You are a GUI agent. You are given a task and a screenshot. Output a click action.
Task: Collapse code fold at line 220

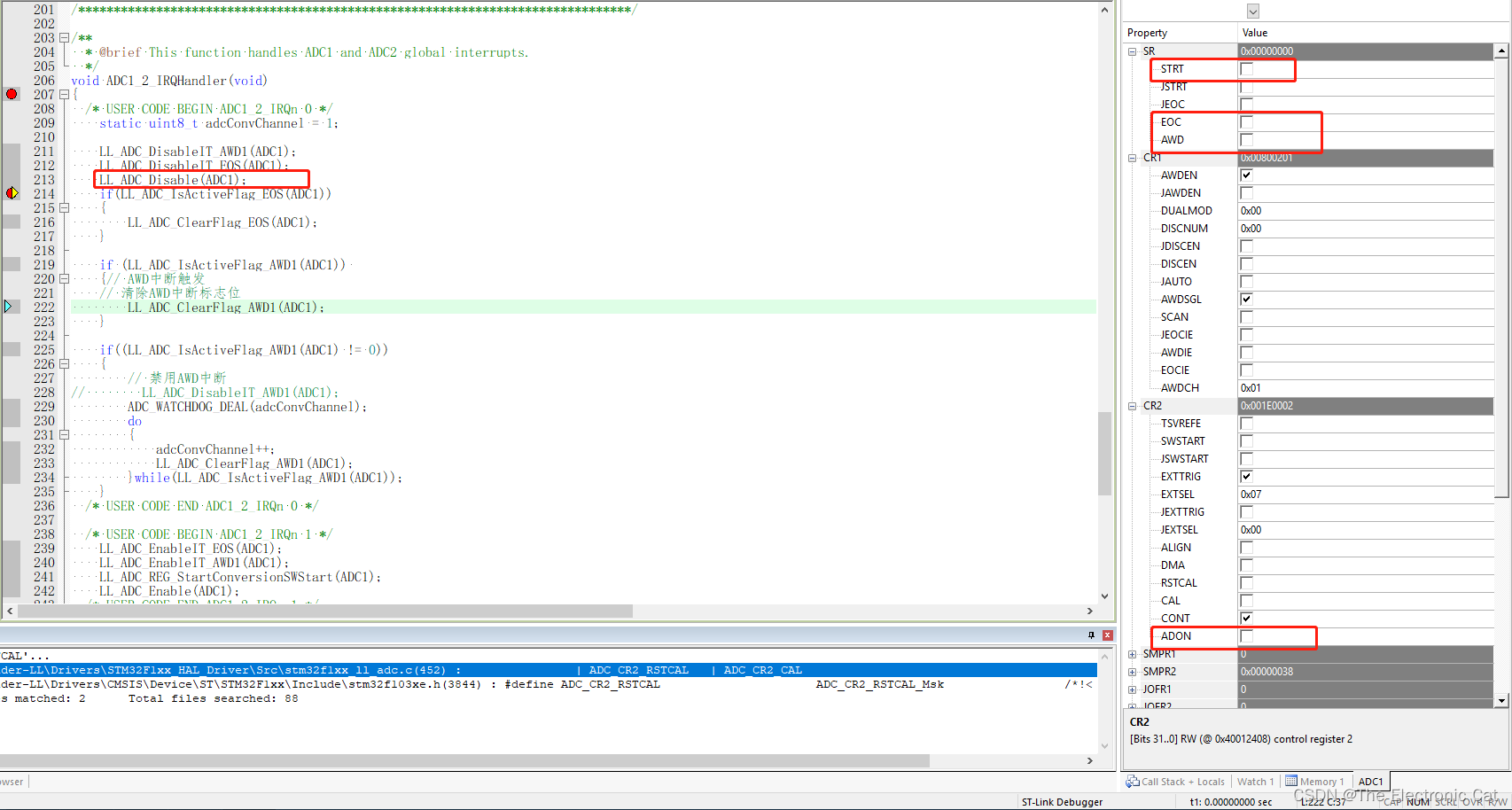[x=64, y=279]
